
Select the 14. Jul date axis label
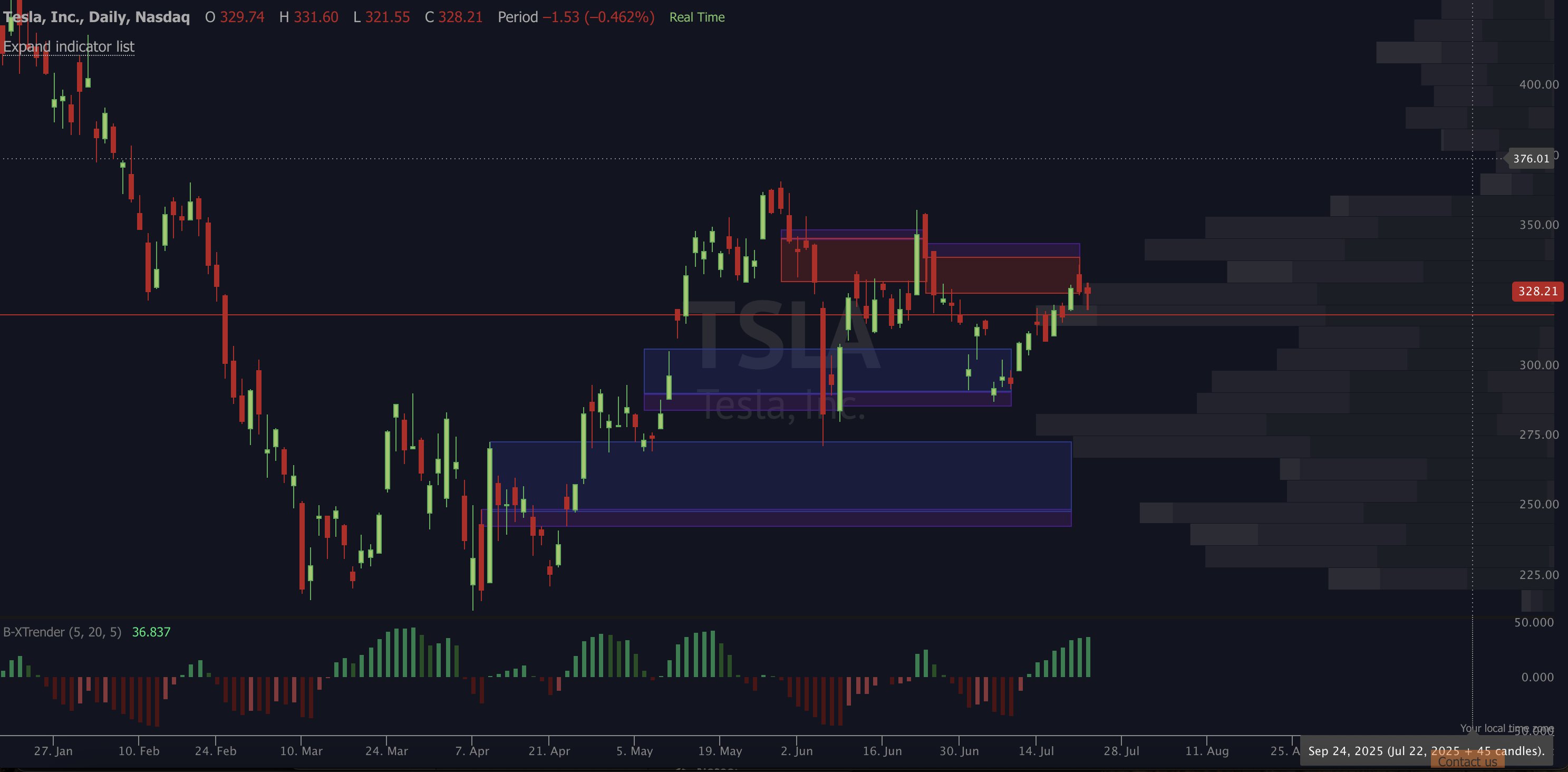(1036, 751)
